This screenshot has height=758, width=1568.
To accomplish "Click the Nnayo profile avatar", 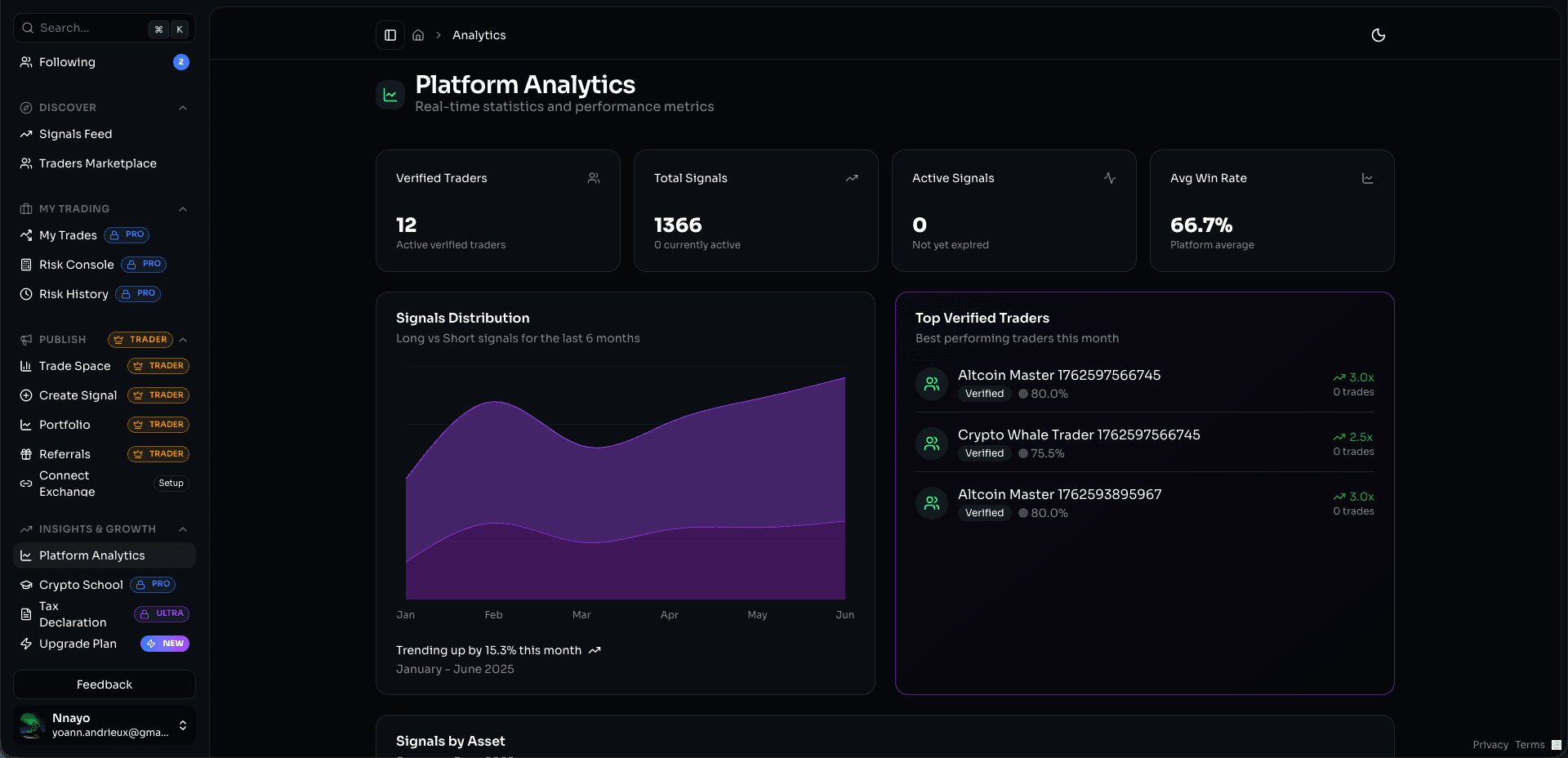I will click(x=33, y=725).
